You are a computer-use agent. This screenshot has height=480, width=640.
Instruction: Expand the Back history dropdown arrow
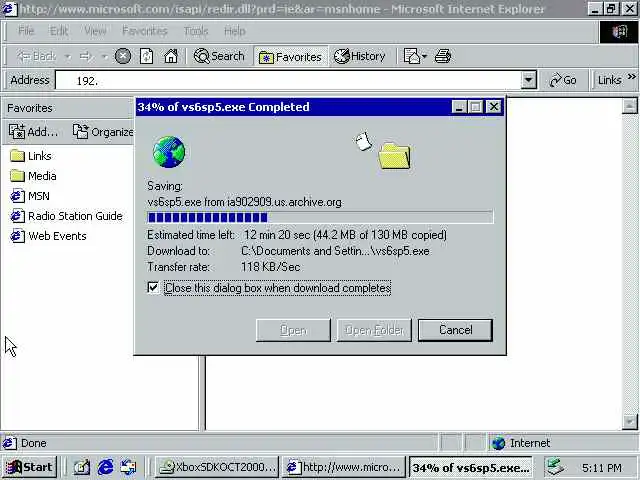click(68, 56)
